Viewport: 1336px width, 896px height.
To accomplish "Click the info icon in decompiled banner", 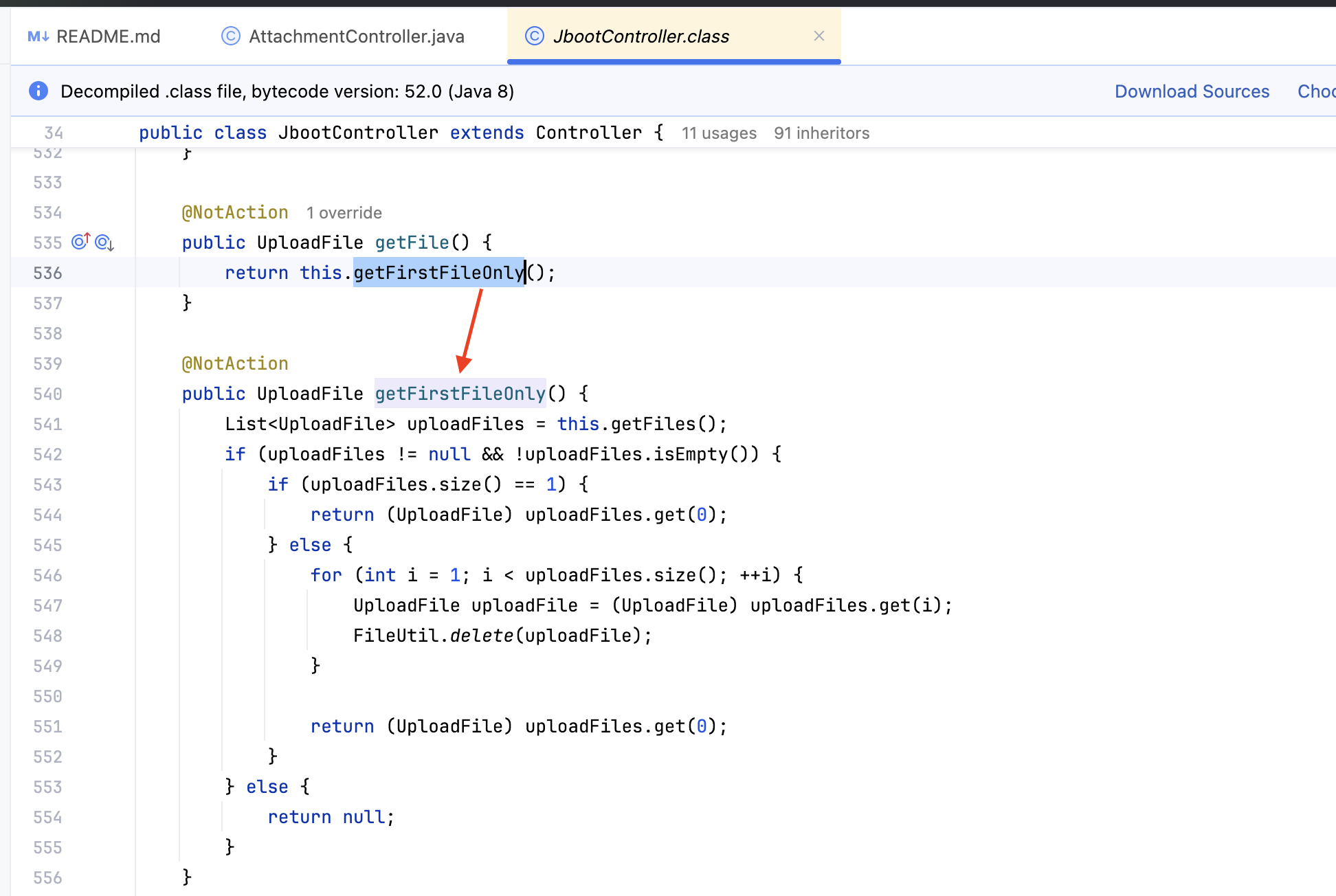I will pos(38,91).
